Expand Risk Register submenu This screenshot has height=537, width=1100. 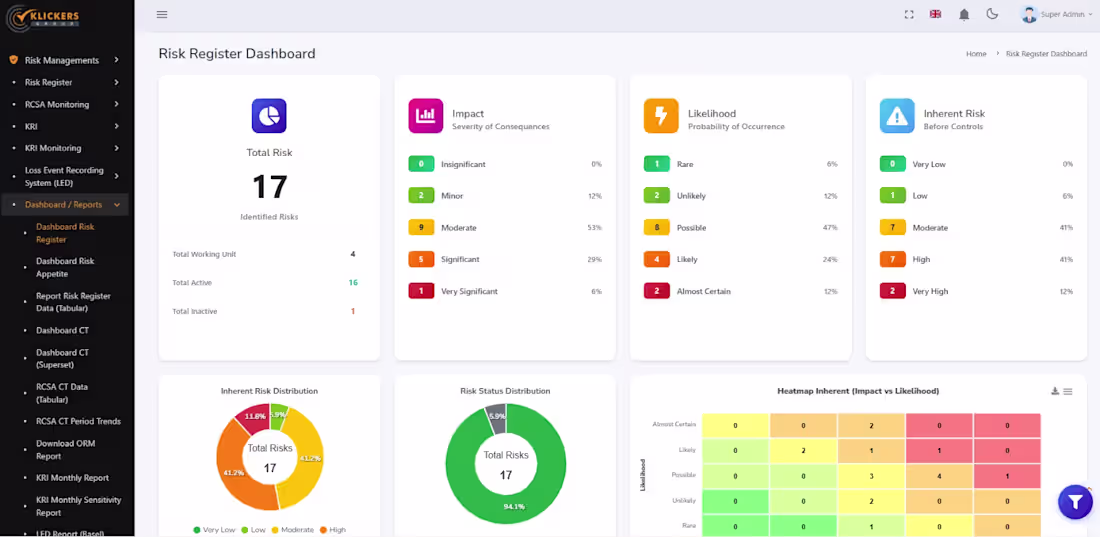(64, 82)
